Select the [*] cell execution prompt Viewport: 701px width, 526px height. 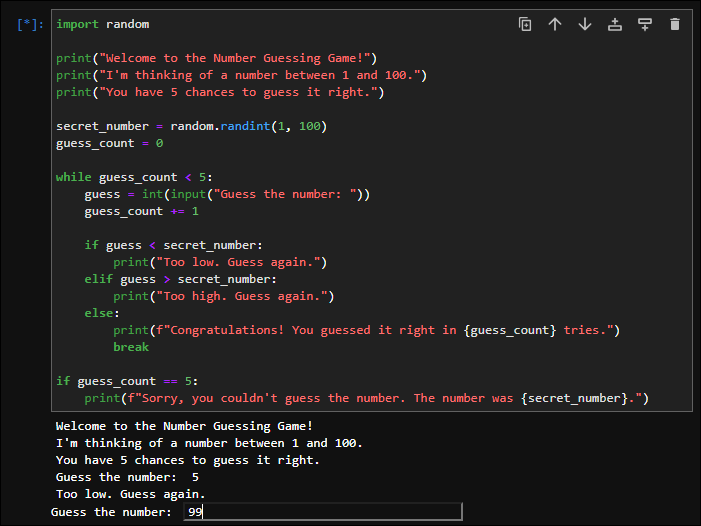coord(30,24)
